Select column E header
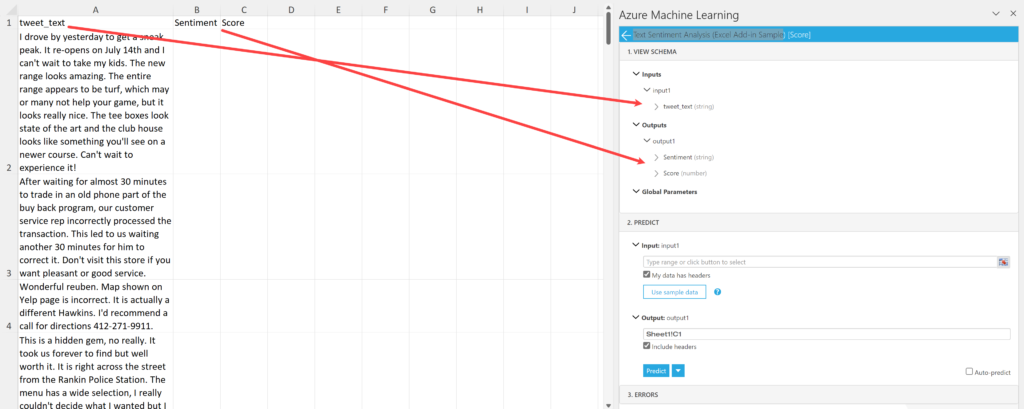 [338, 9]
